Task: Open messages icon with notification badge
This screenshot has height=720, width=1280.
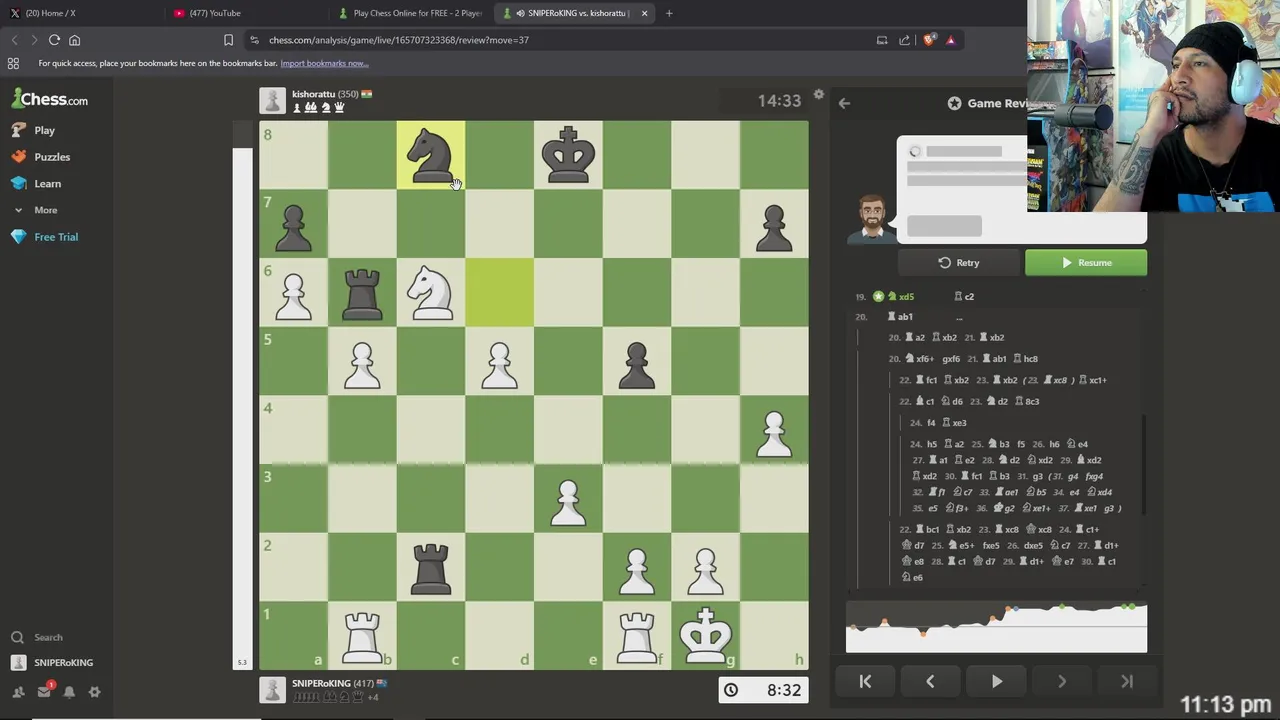Action: (x=44, y=690)
